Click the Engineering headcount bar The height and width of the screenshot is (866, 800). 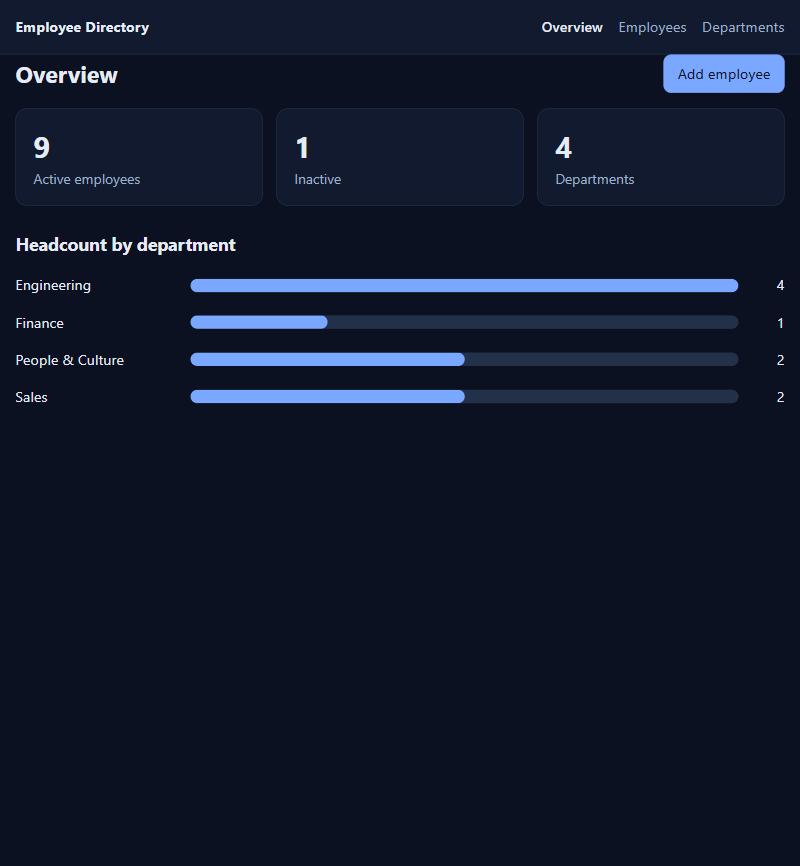[464, 286]
